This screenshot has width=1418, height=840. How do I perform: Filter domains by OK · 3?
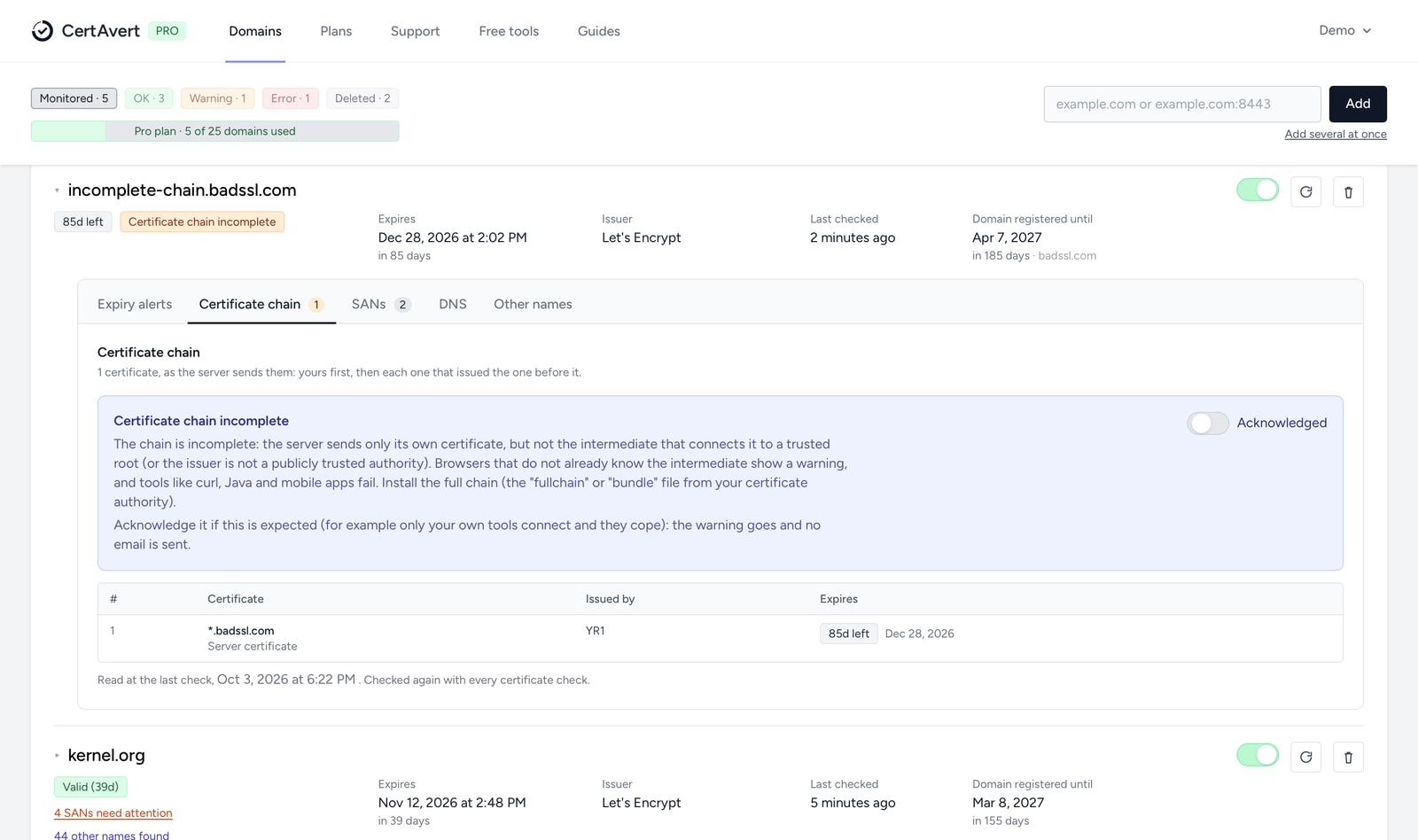coord(149,98)
